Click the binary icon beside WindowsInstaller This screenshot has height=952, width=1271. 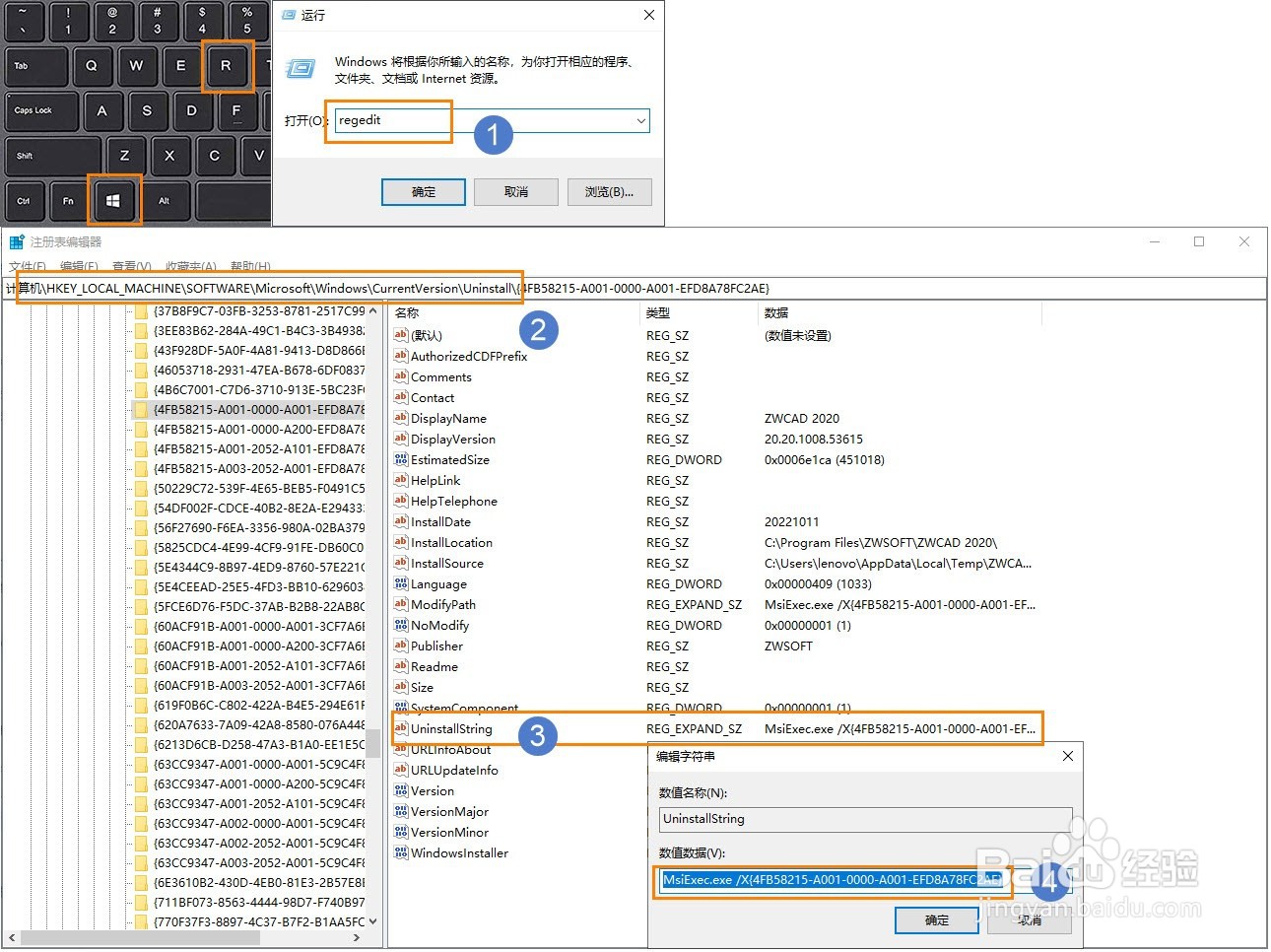pyautogui.click(x=400, y=852)
